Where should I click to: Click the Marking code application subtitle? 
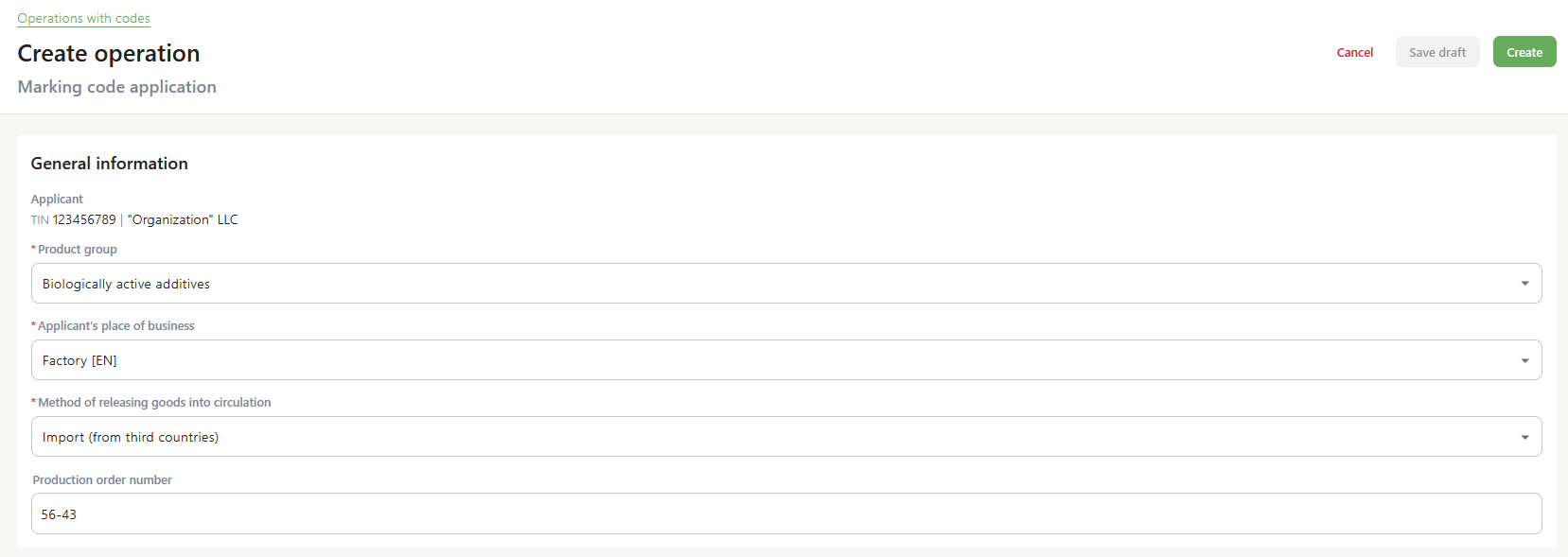(x=117, y=87)
